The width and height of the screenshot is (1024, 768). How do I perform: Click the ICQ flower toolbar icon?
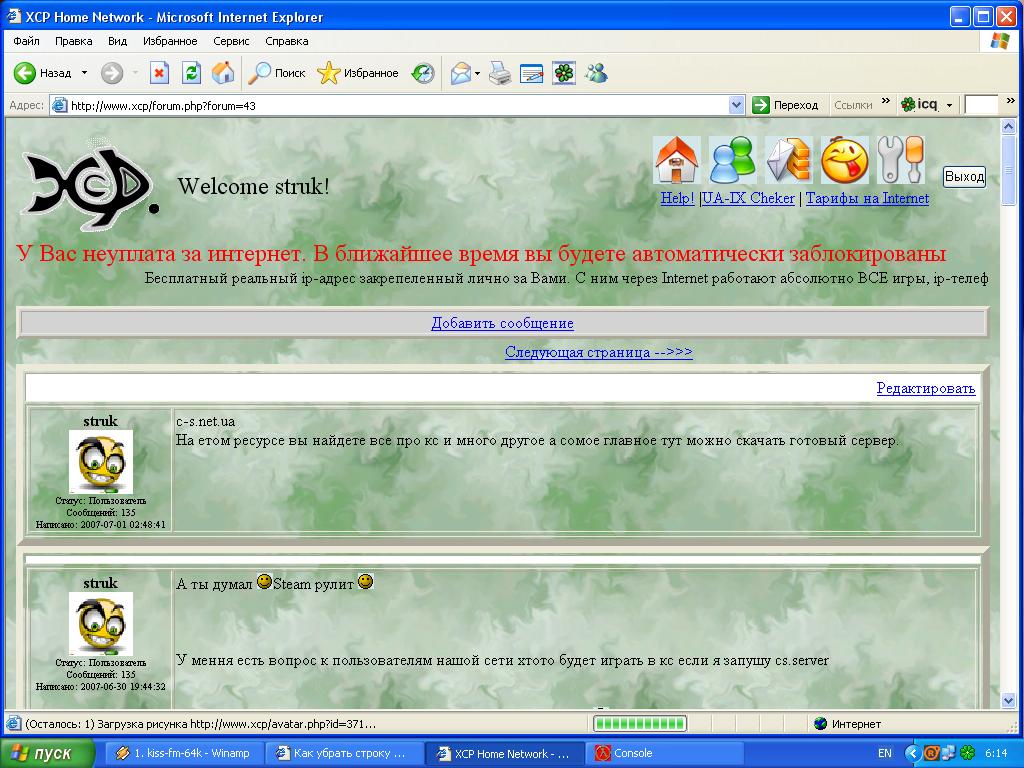[x=564, y=73]
